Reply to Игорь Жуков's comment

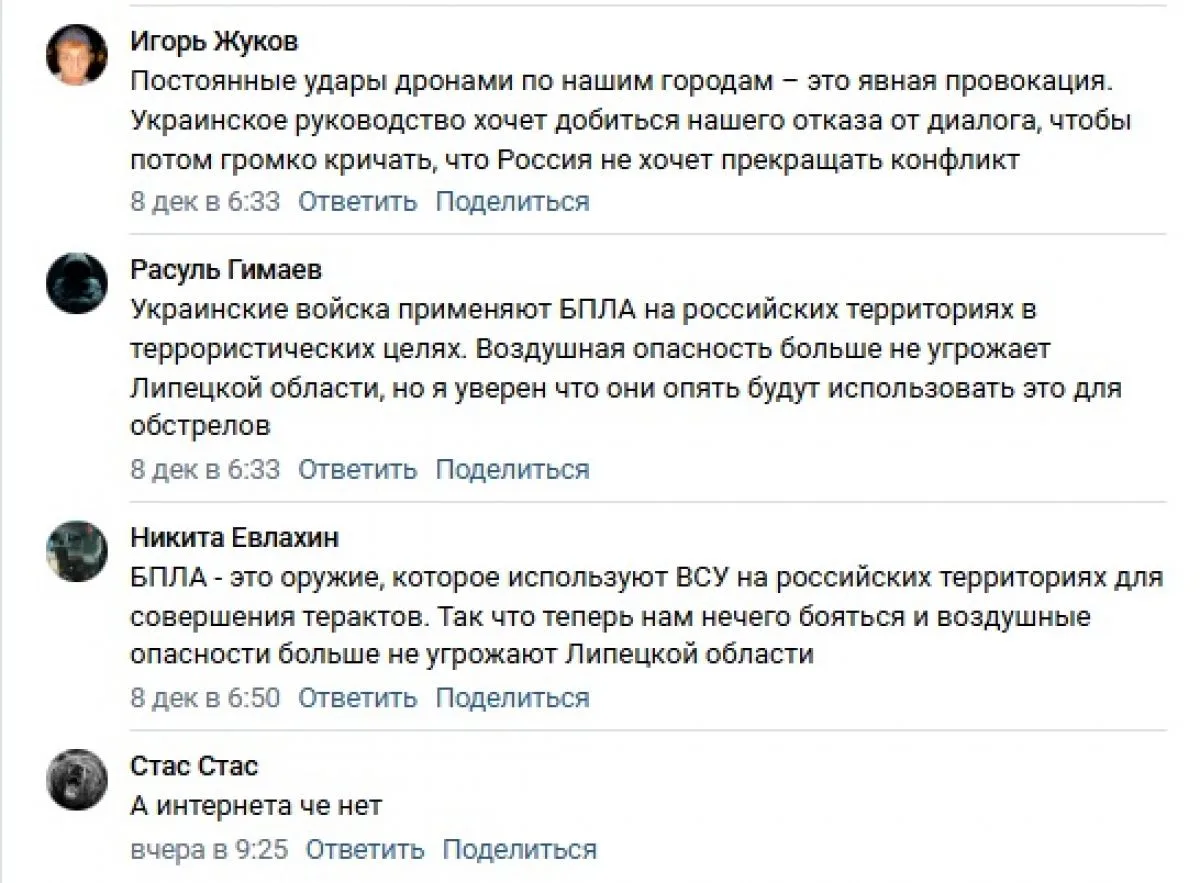point(357,201)
